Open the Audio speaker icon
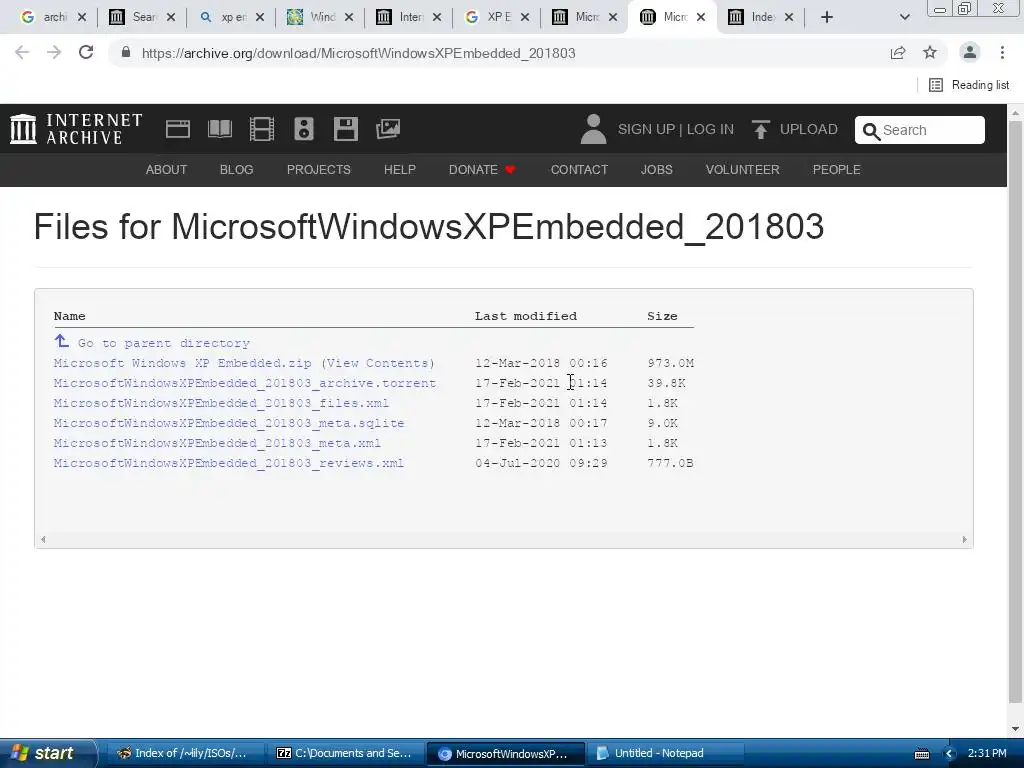 [304, 129]
